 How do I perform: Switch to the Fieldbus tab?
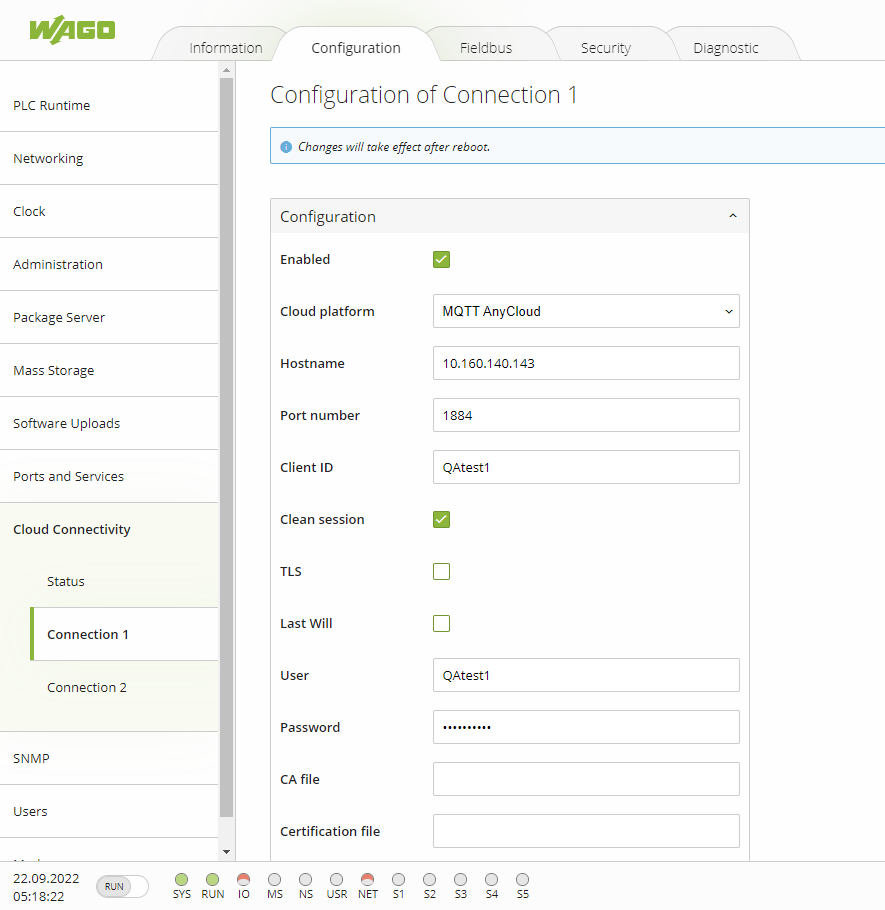tap(486, 48)
